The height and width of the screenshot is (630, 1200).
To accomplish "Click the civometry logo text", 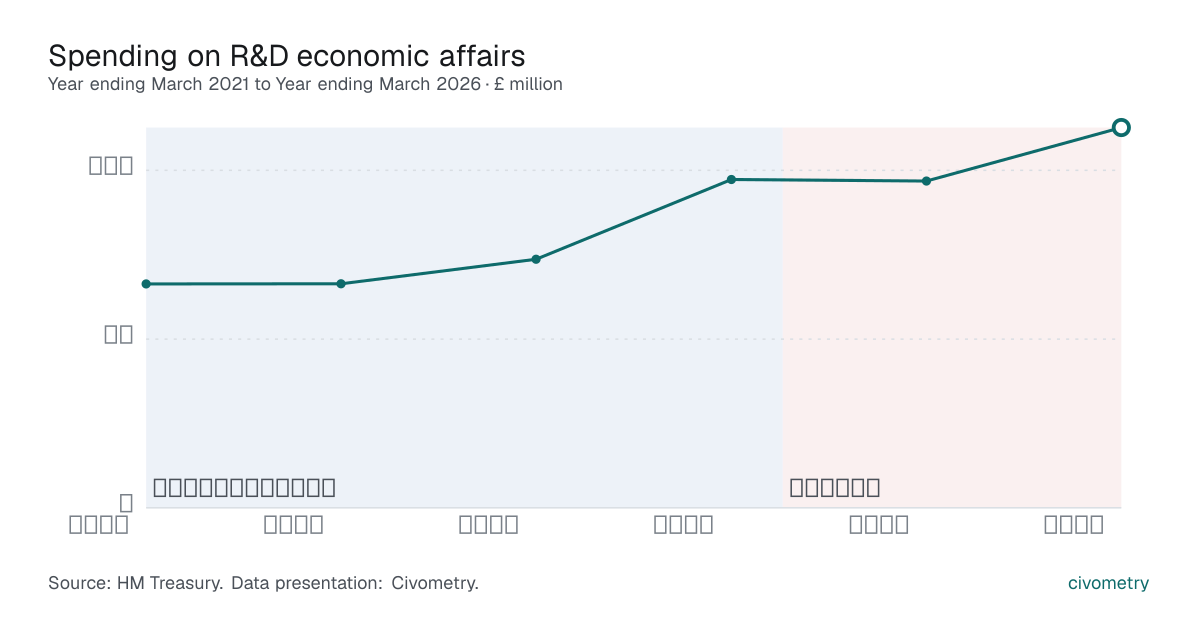I will pyautogui.click(x=1109, y=583).
